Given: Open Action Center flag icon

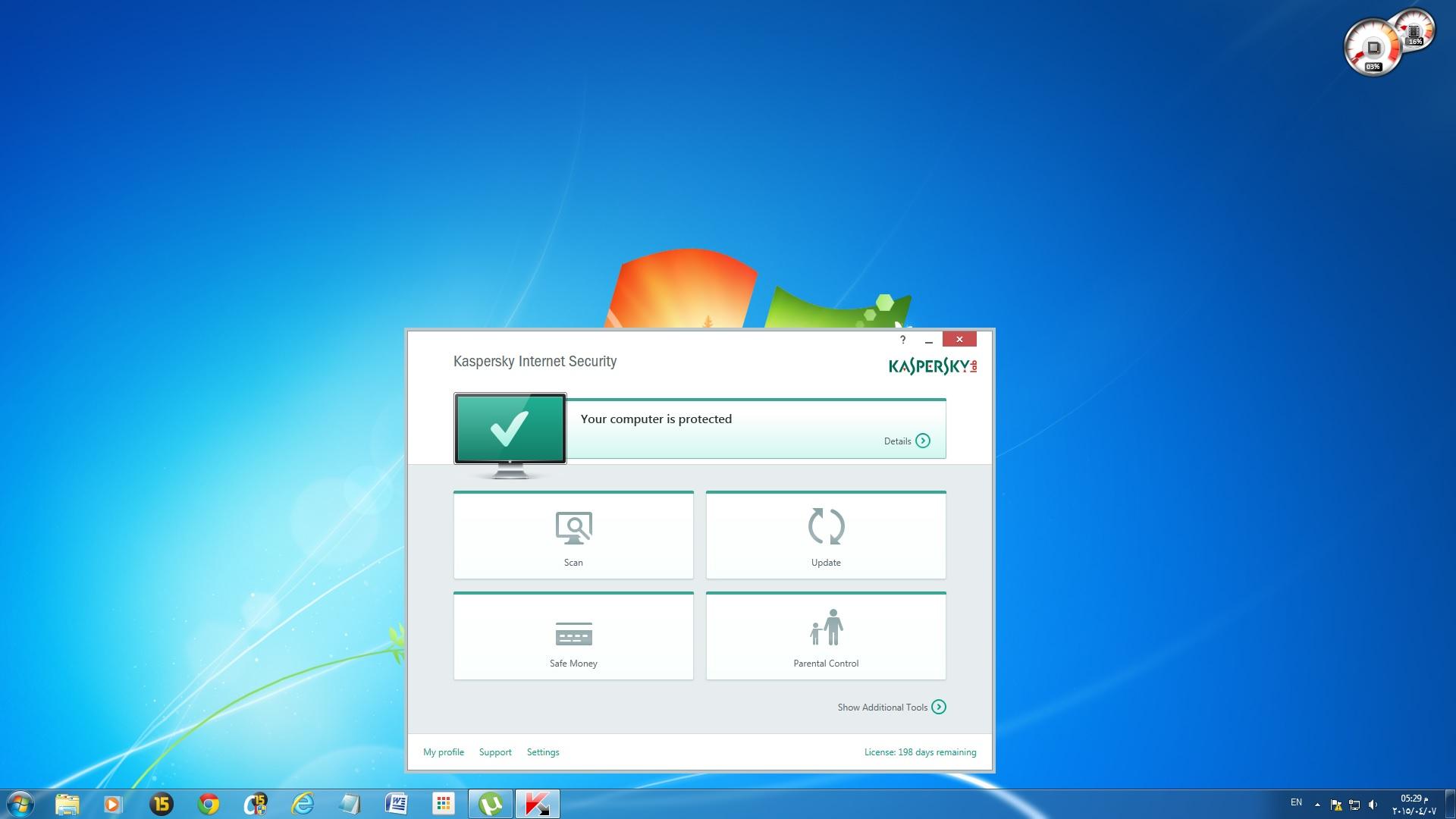Looking at the screenshot, I should (1335, 805).
